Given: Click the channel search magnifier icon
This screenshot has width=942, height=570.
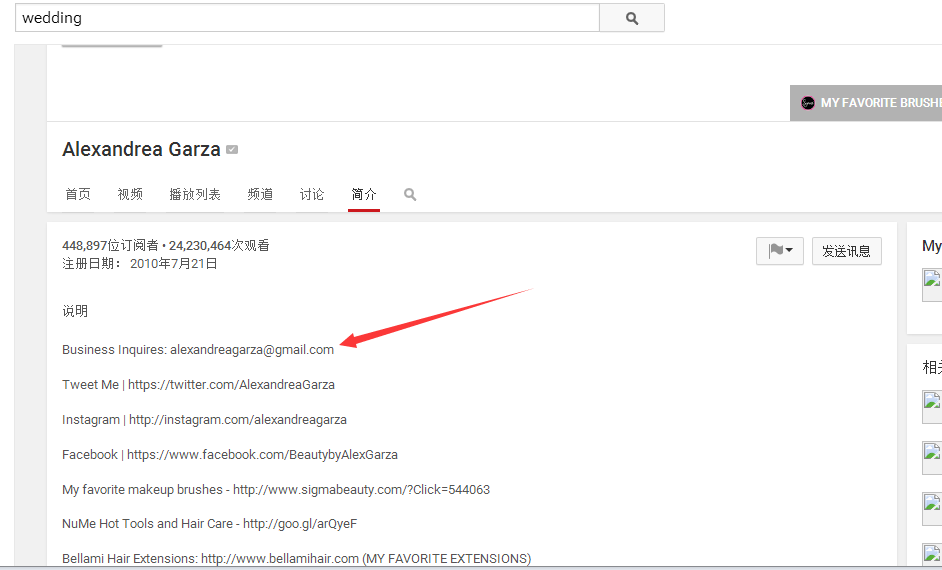Looking at the screenshot, I should 410,195.
